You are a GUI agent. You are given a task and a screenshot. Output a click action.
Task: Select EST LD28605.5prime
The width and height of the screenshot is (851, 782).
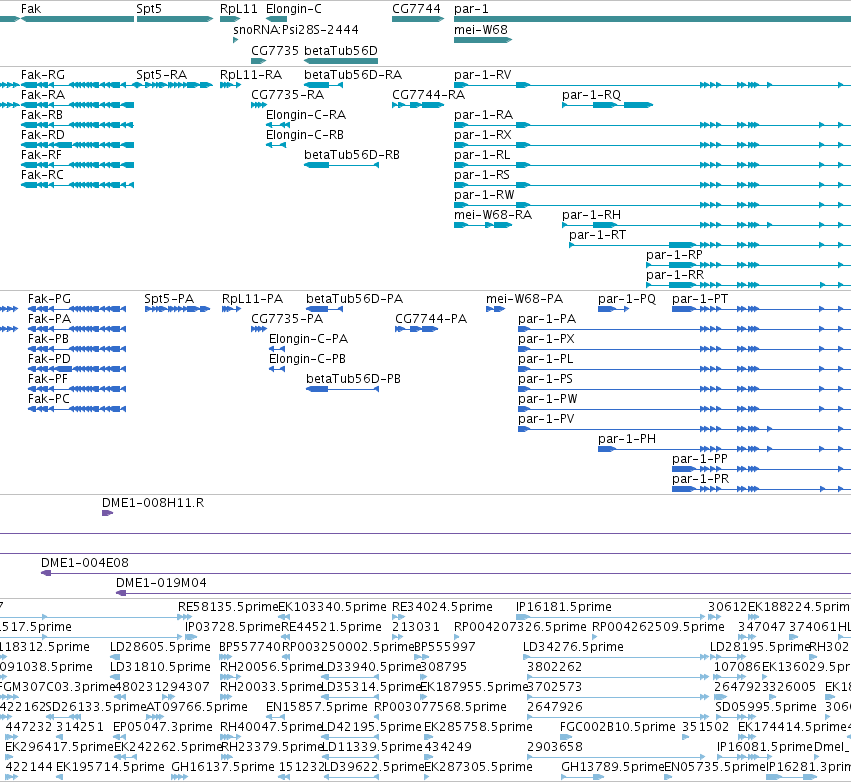pyautogui.click(x=160, y=647)
